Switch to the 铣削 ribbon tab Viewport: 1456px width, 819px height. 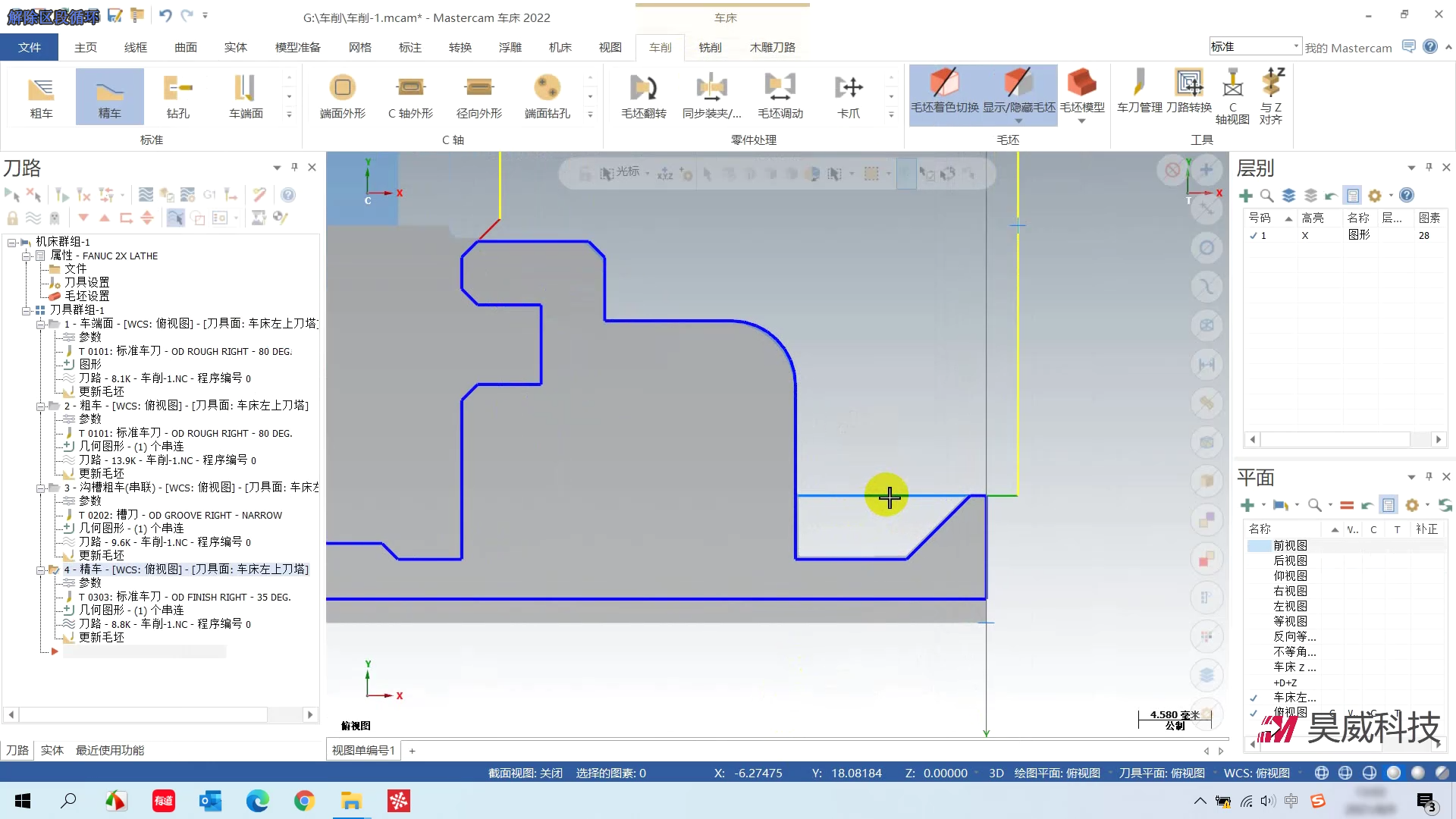pos(710,47)
